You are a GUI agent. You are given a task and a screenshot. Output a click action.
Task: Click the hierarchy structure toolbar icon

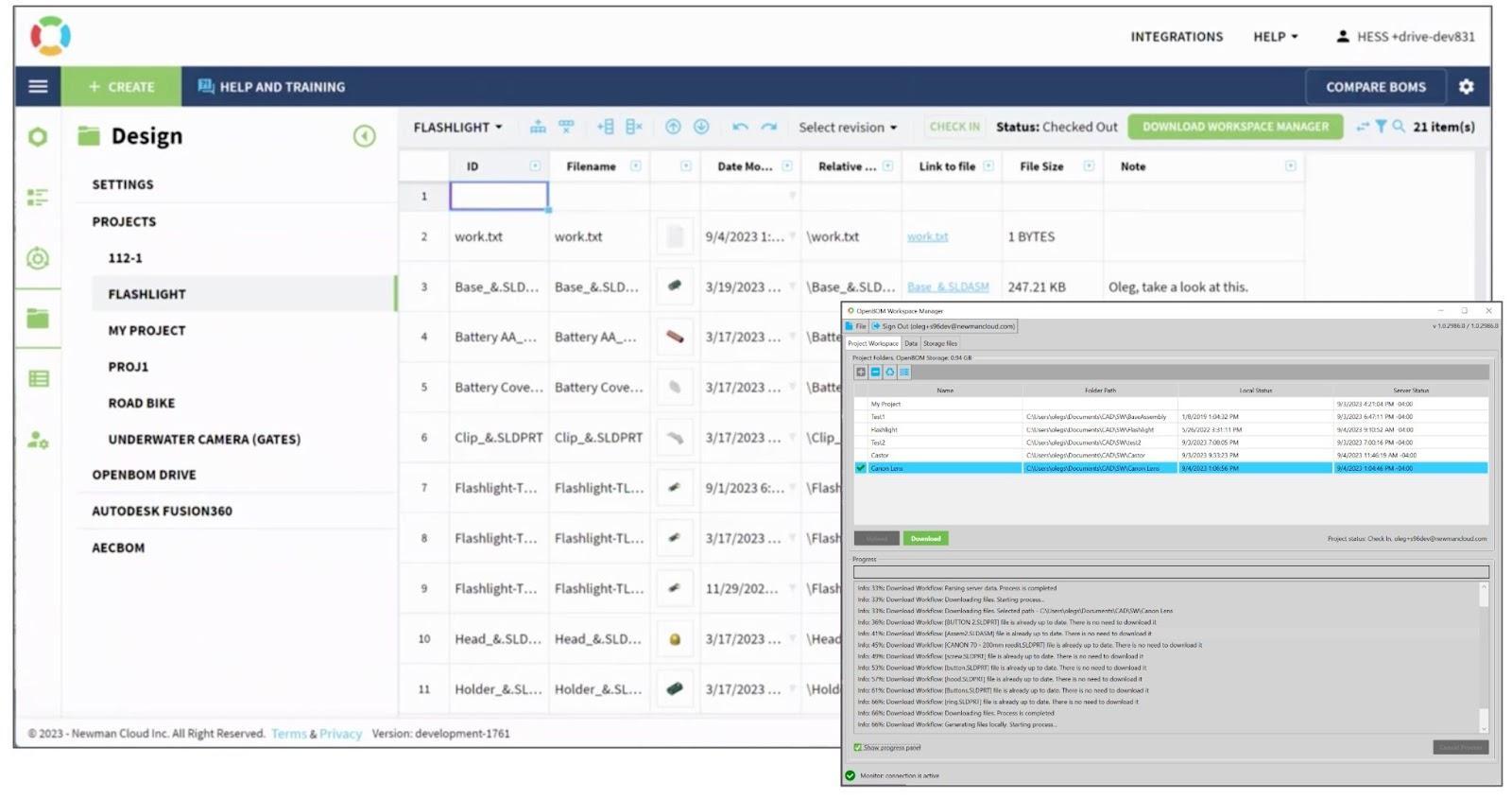(x=538, y=127)
